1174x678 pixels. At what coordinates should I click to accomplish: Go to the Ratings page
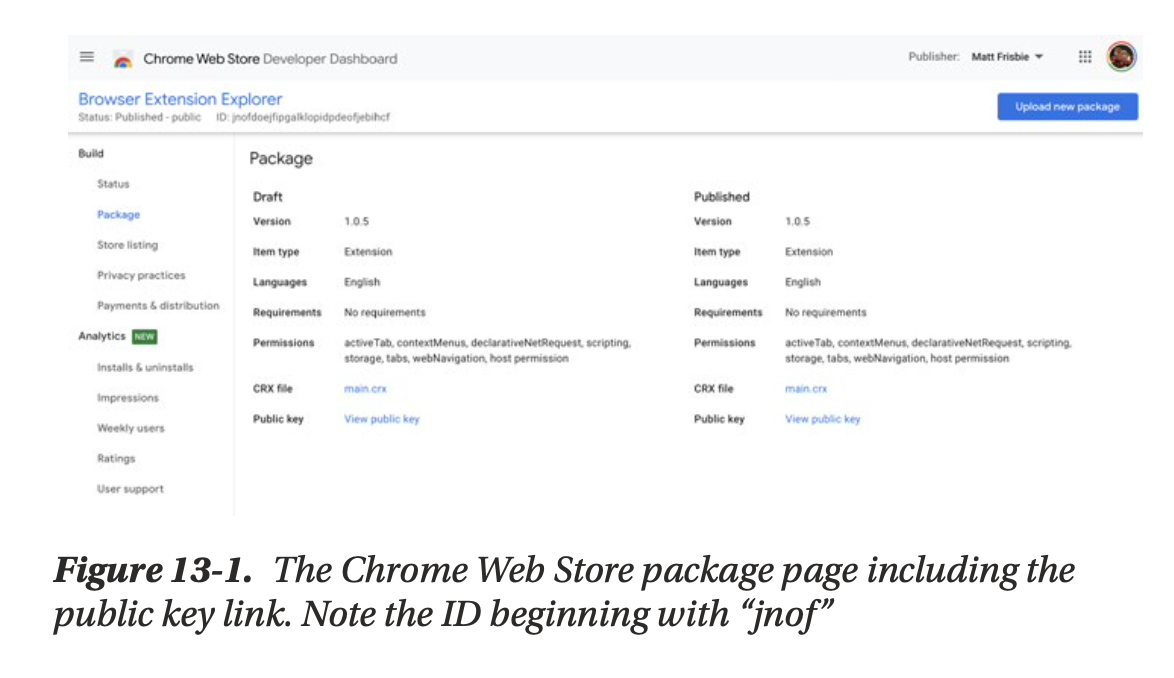pyautogui.click(x=116, y=458)
